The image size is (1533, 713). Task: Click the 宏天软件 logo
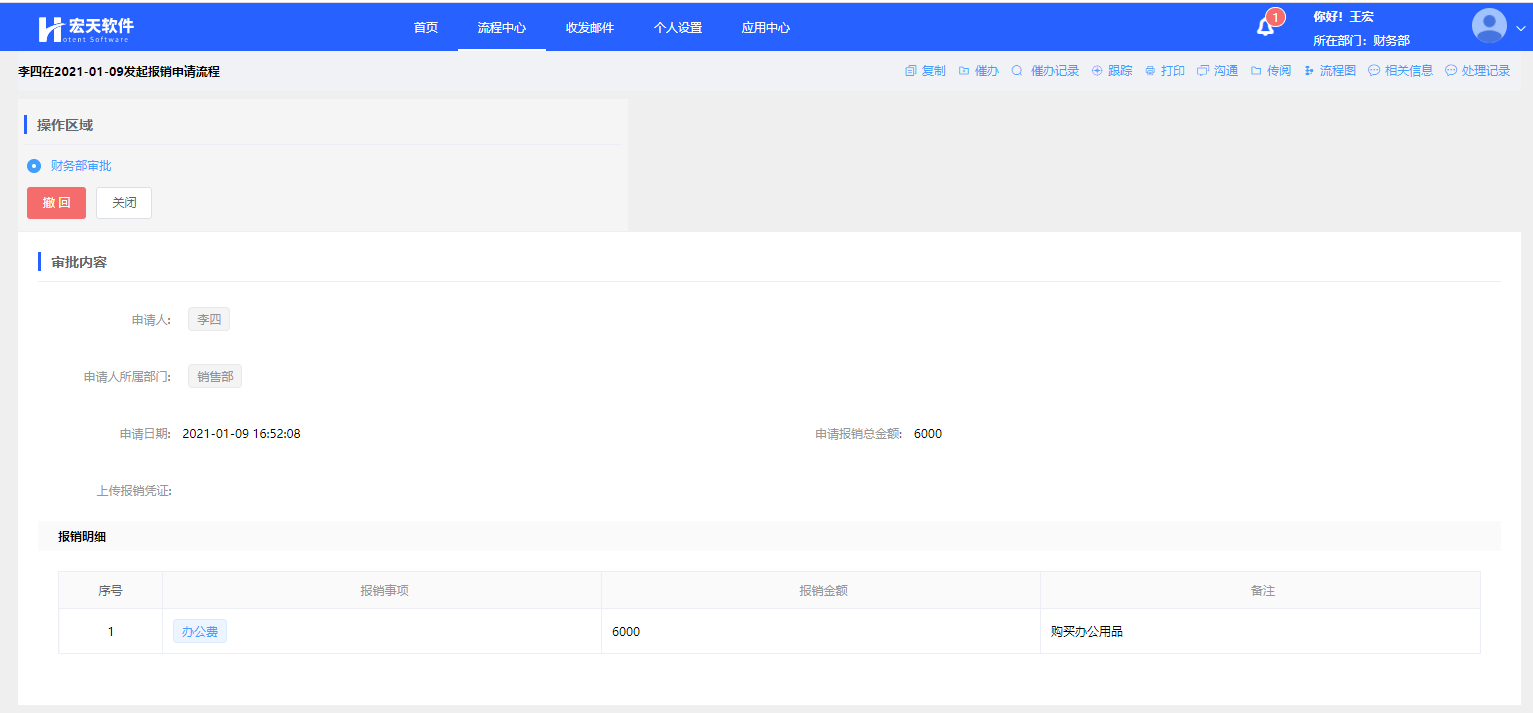(x=85, y=28)
